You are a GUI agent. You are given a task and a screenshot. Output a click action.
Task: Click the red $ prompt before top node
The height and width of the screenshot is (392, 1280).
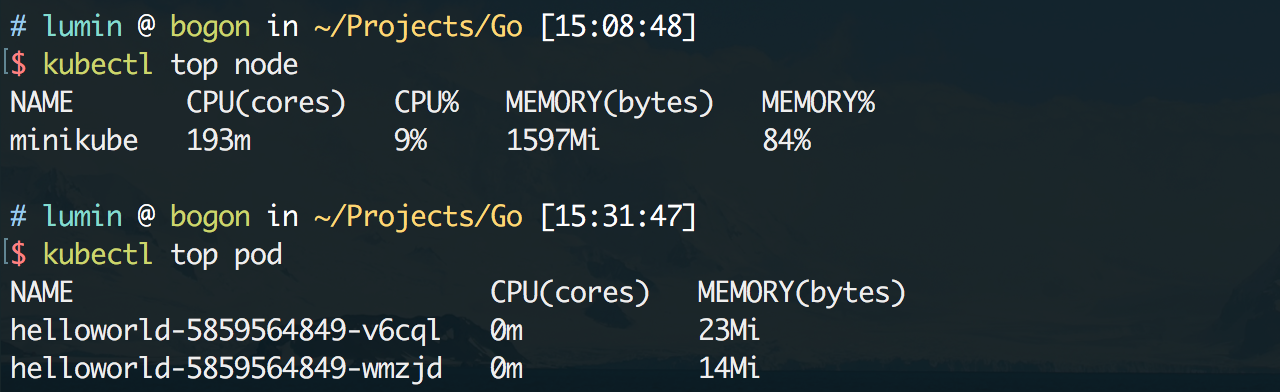18,65
